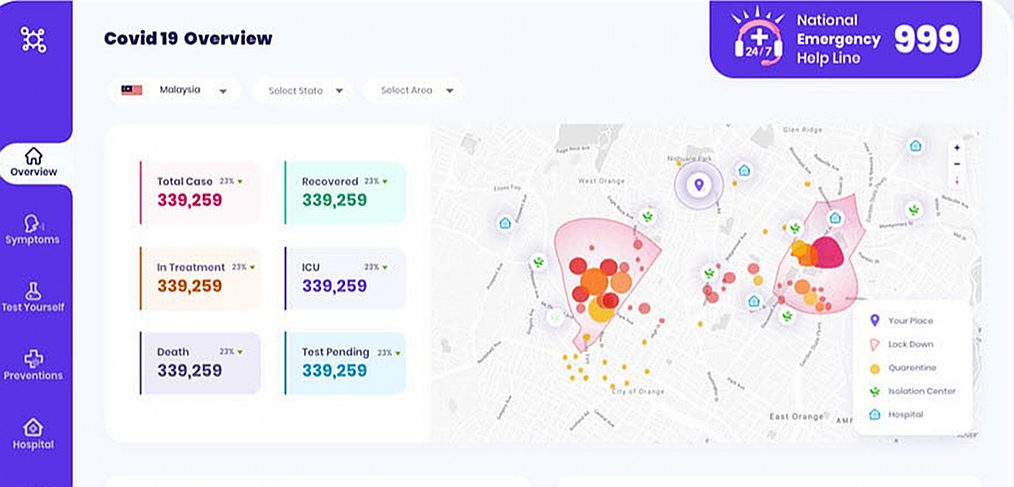Click isolation marker left of left lockdown zone
Viewport: 1014px width, 487px height.
tap(538, 262)
